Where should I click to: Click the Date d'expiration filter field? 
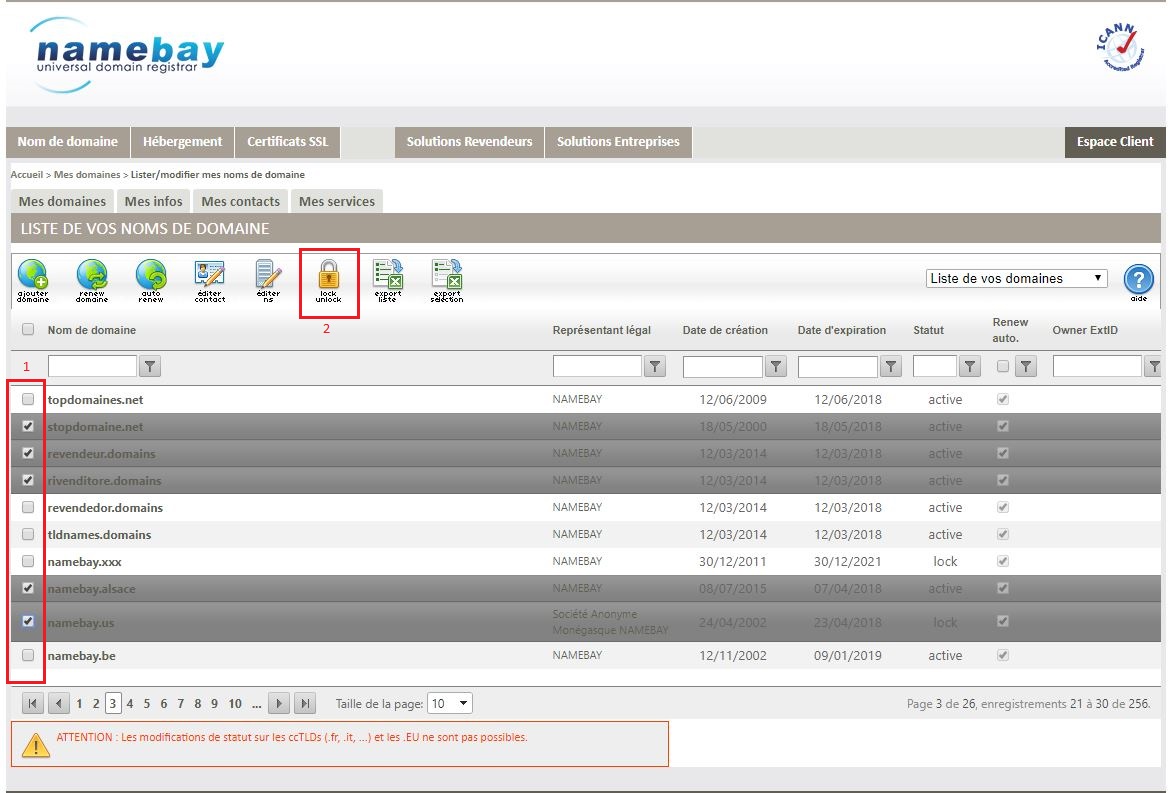[x=838, y=366]
